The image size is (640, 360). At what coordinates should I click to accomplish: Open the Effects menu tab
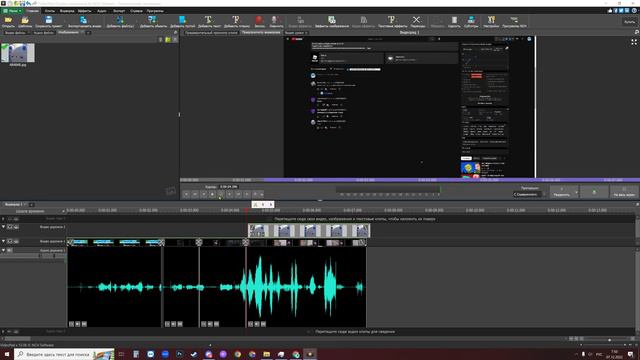click(84, 11)
